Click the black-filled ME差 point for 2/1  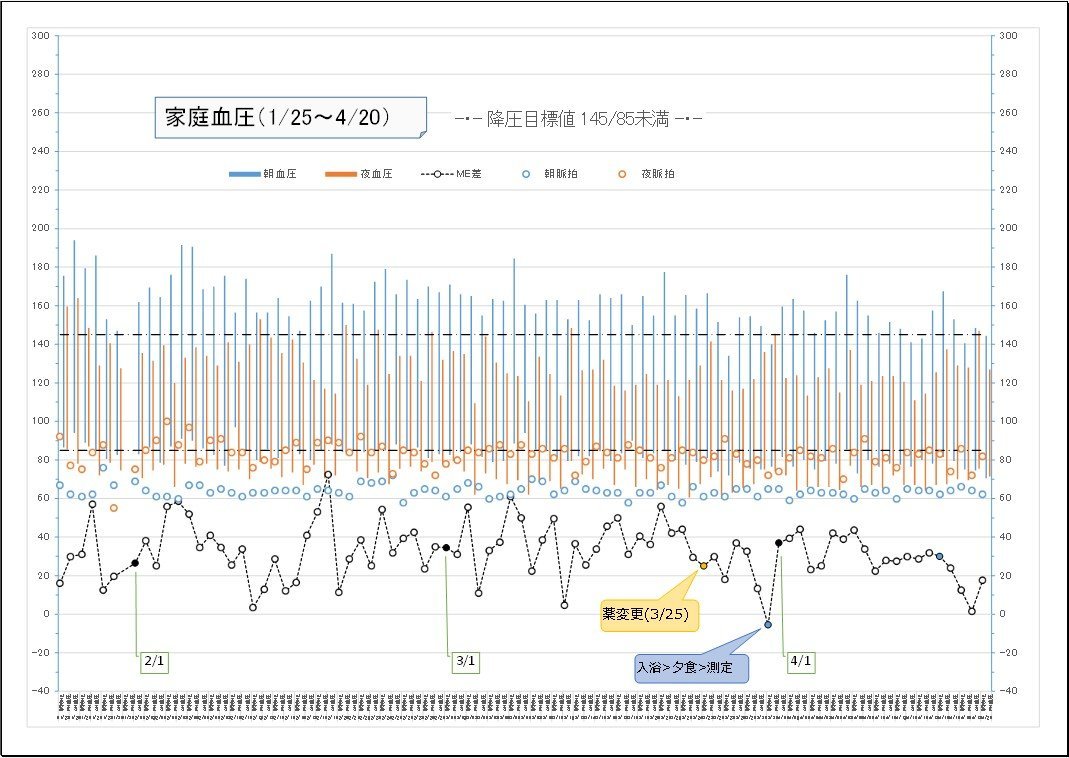pos(135,563)
